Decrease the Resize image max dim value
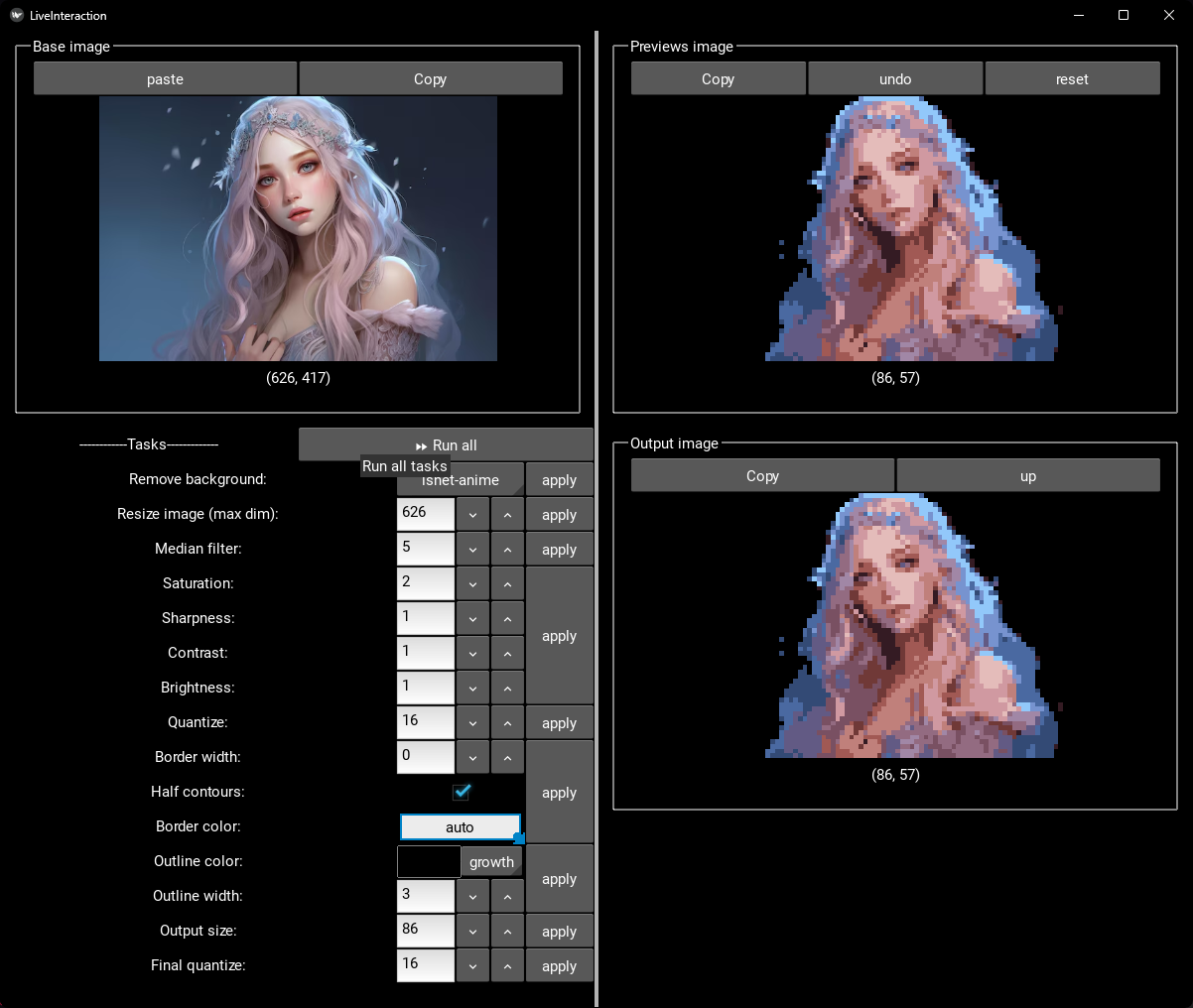1193x1008 pixels. pyautogui.click(x=472, y=515)
